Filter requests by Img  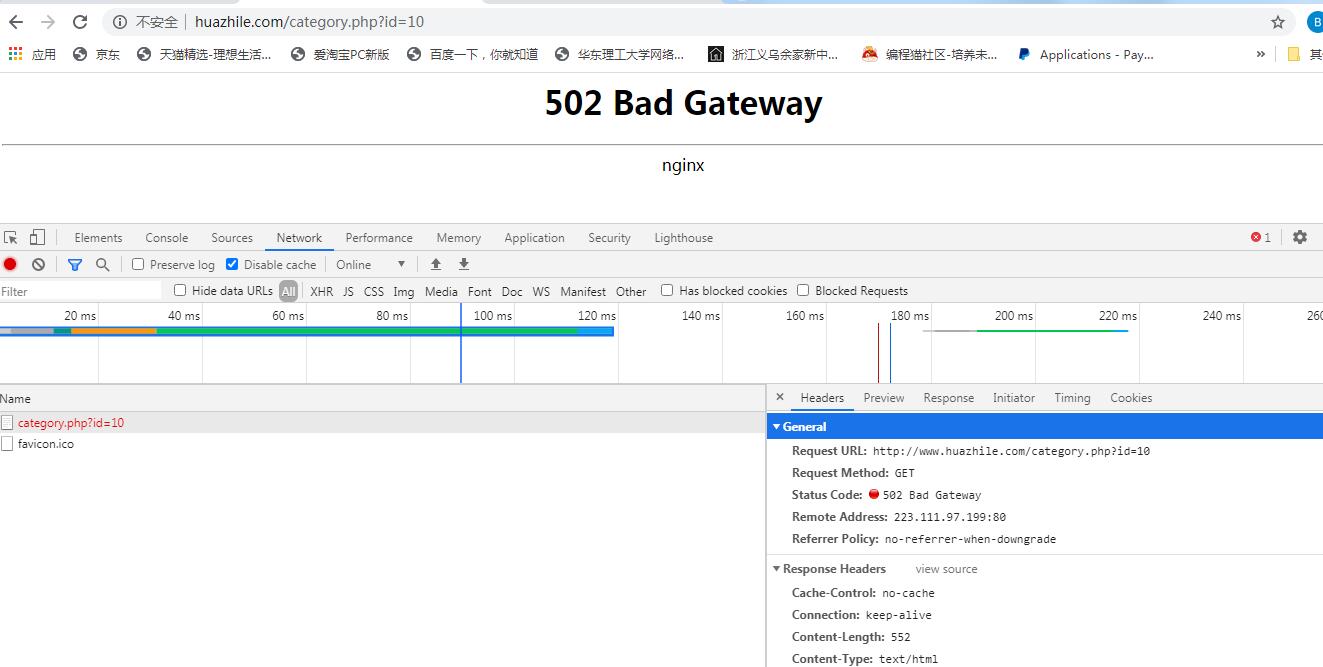point(404,291)
